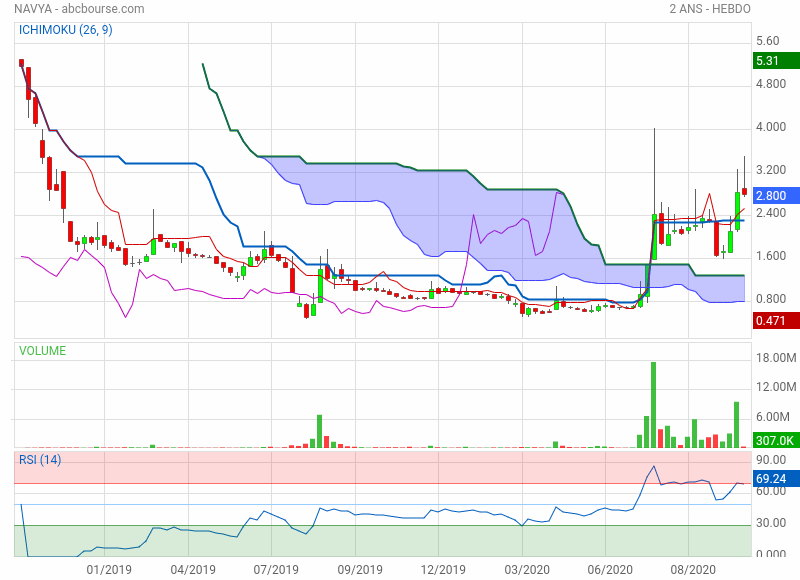Image resolution: width=800 pixels, height=580 pixels.
Task: Click the 2 ANS - HEBDO period label
Action: click(x=710, y=9)
